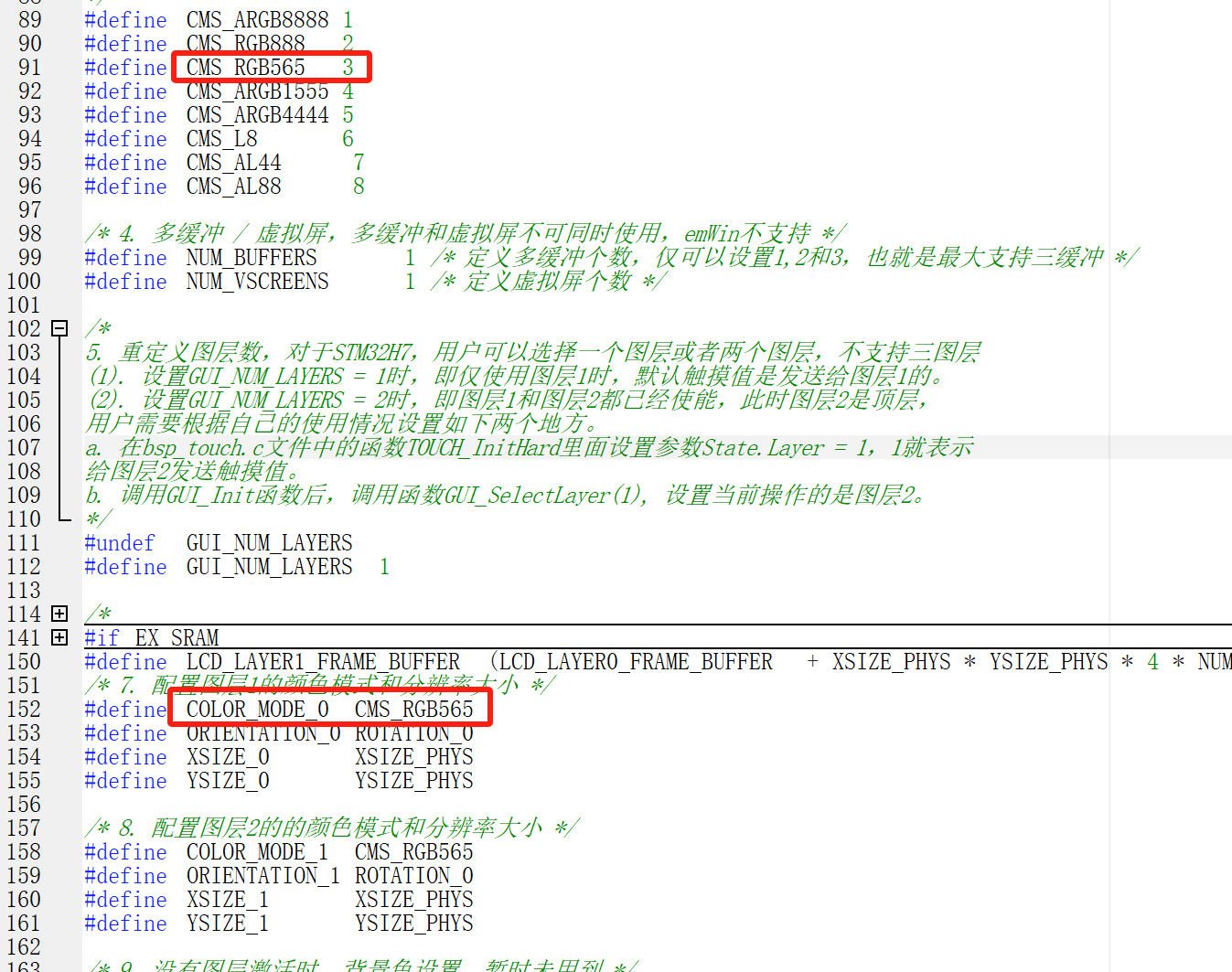Place cursor on XSIZE_0 macro name
Screen dimensions: 1232x972
[x=228, y=757]
